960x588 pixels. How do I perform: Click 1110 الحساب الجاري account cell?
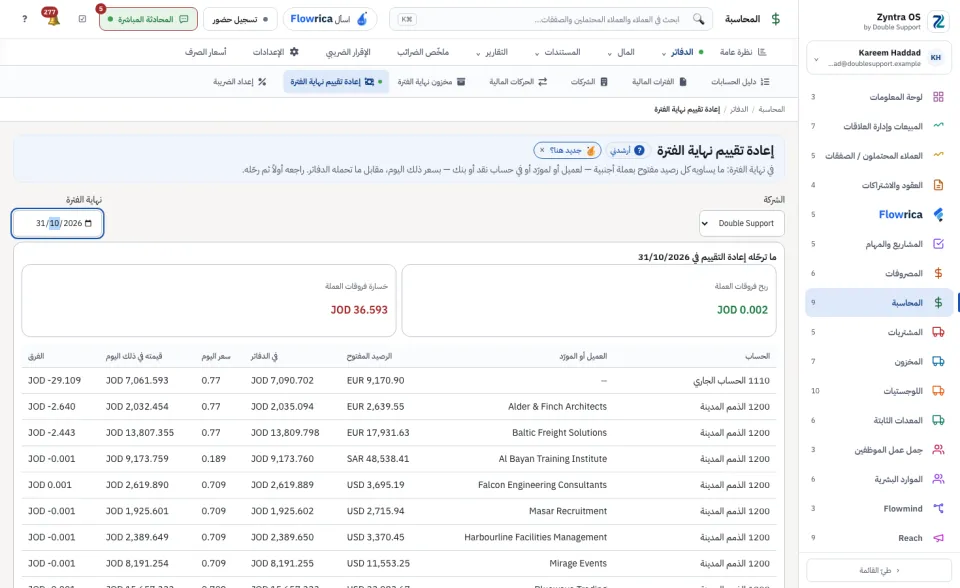[732, 381]
